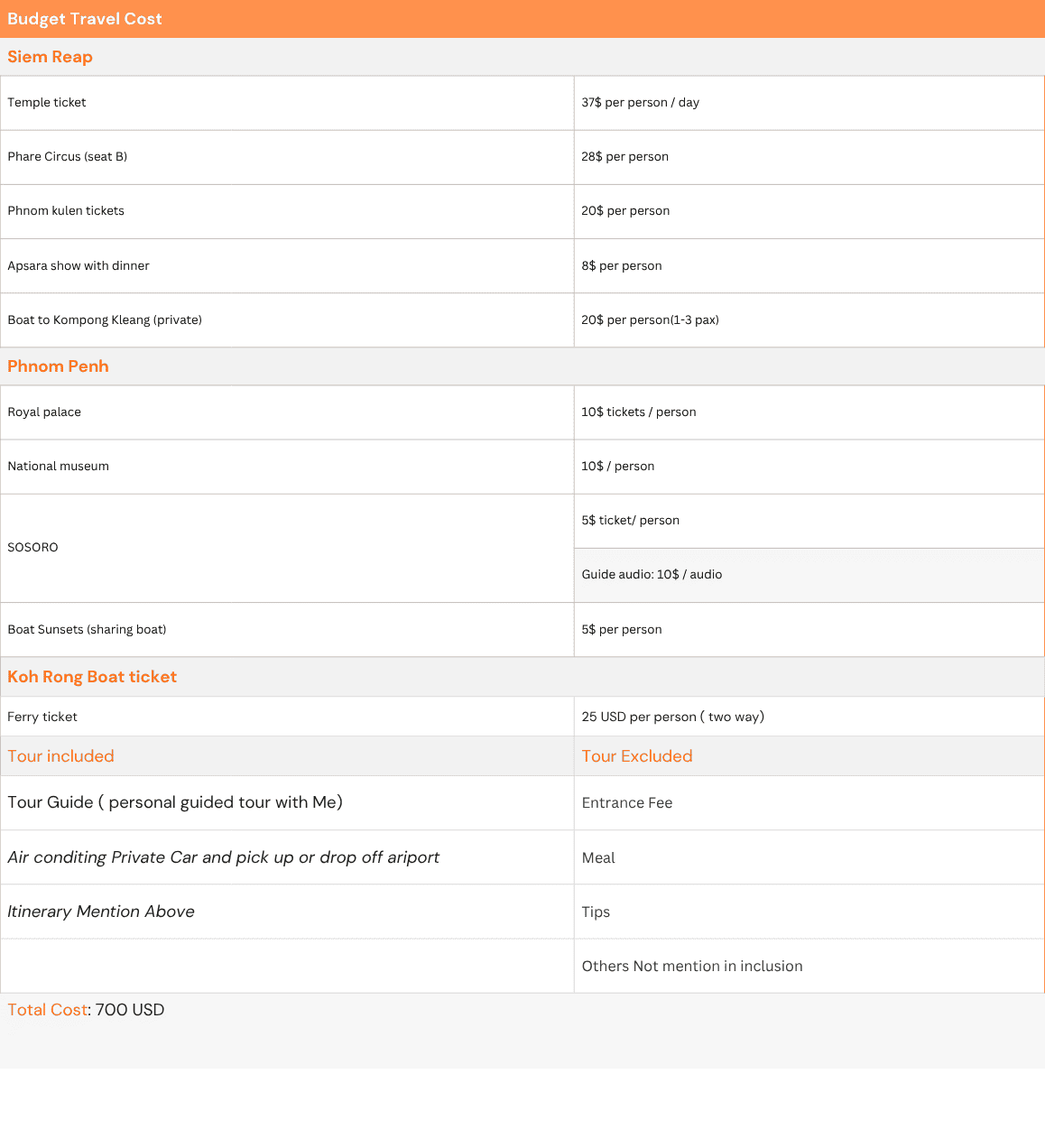
Task: Click the Temple ticket row label
Action: (47, 103)
